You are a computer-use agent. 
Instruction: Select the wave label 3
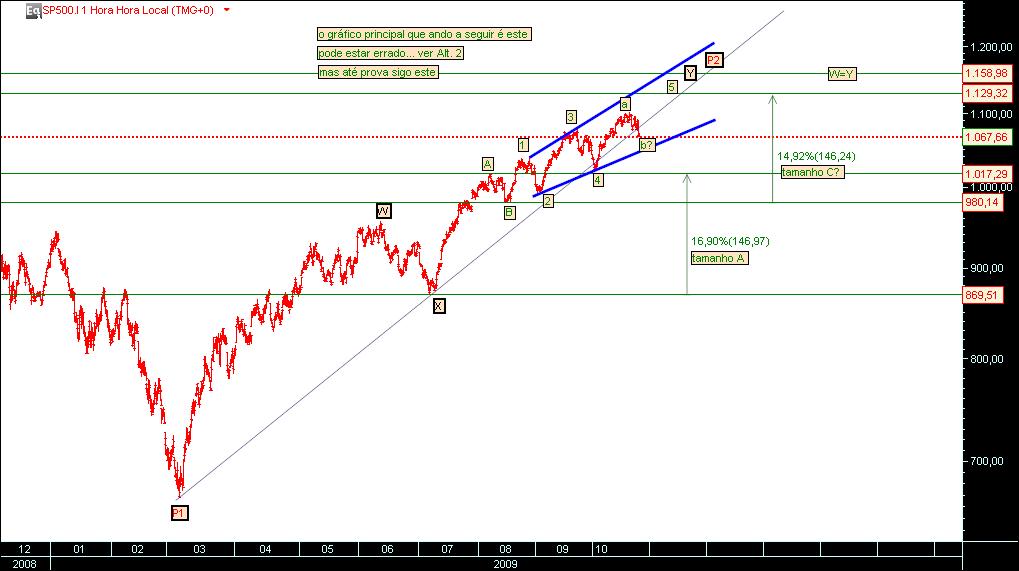(571, 117)
